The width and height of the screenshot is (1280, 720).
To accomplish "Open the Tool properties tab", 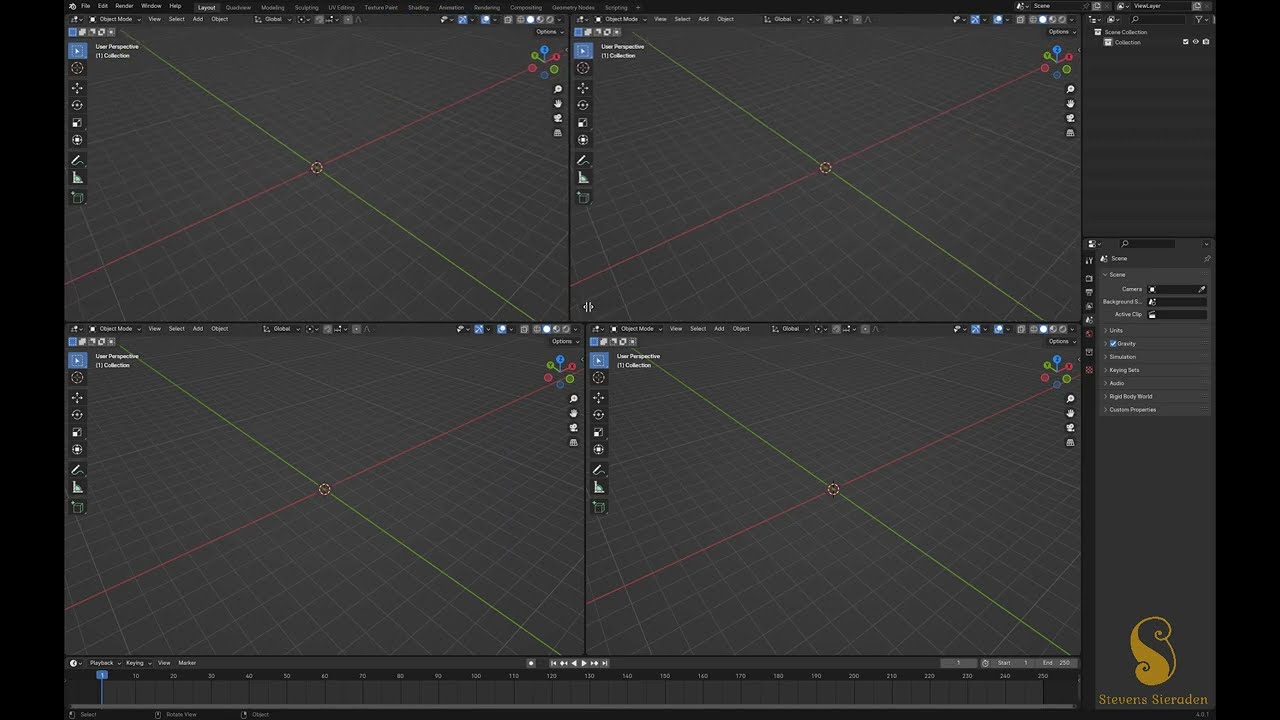I will click(x=1089, y=261).
